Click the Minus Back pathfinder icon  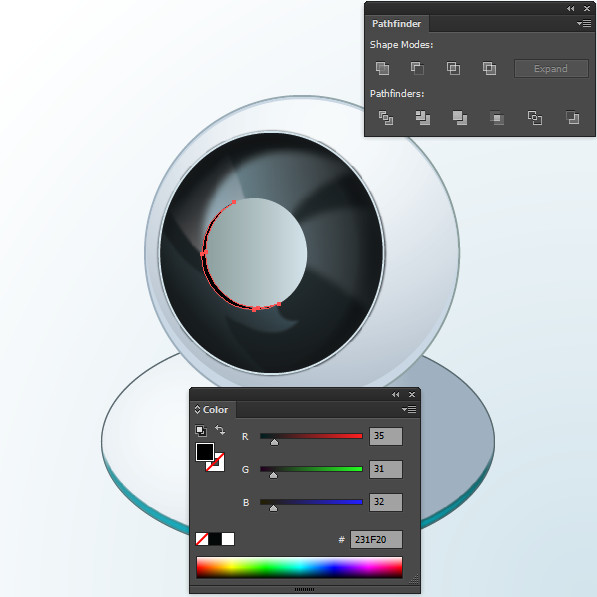click(572, 118)
